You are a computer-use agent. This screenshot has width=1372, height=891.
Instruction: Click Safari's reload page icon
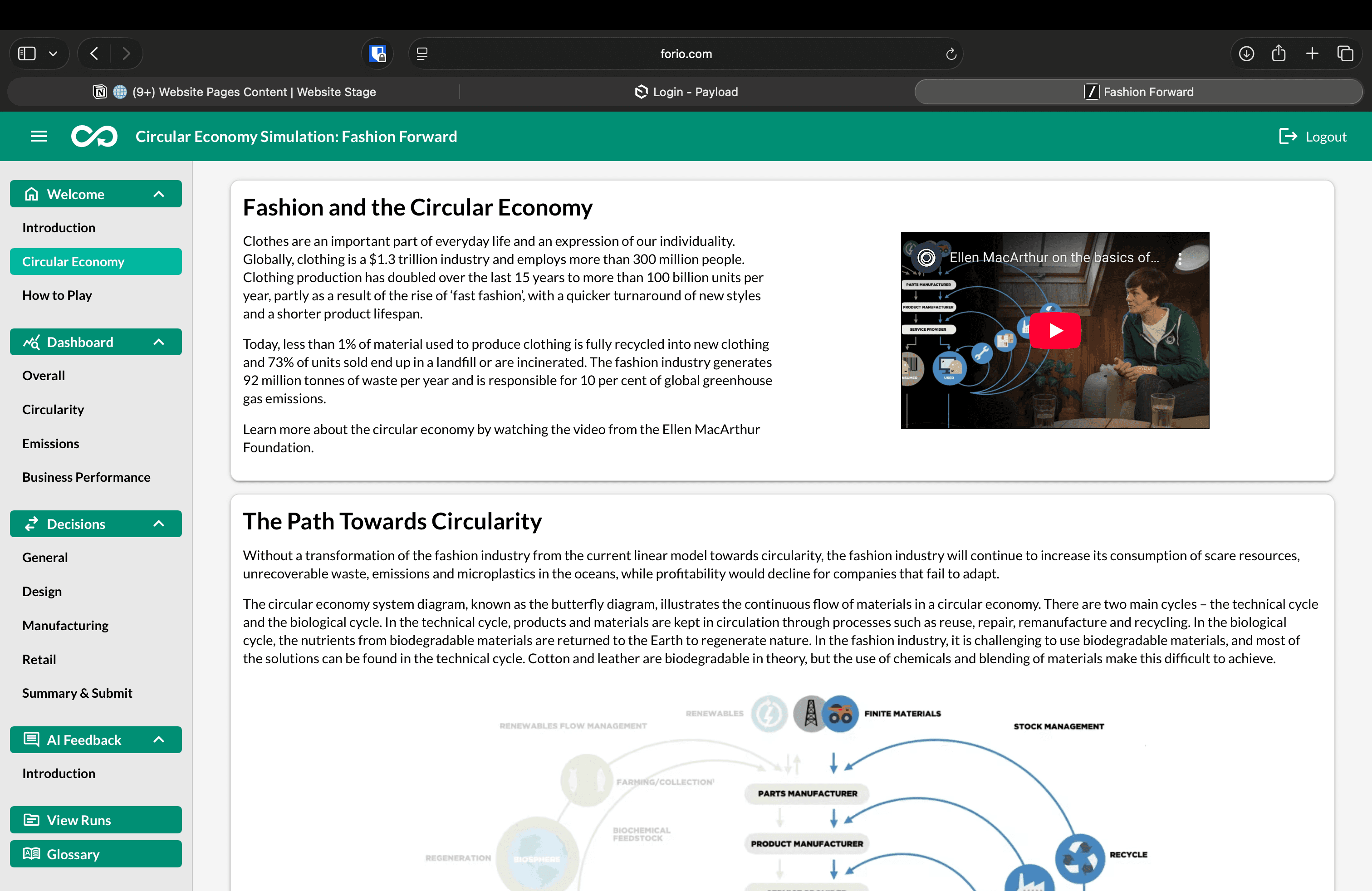tap(951, 54)
